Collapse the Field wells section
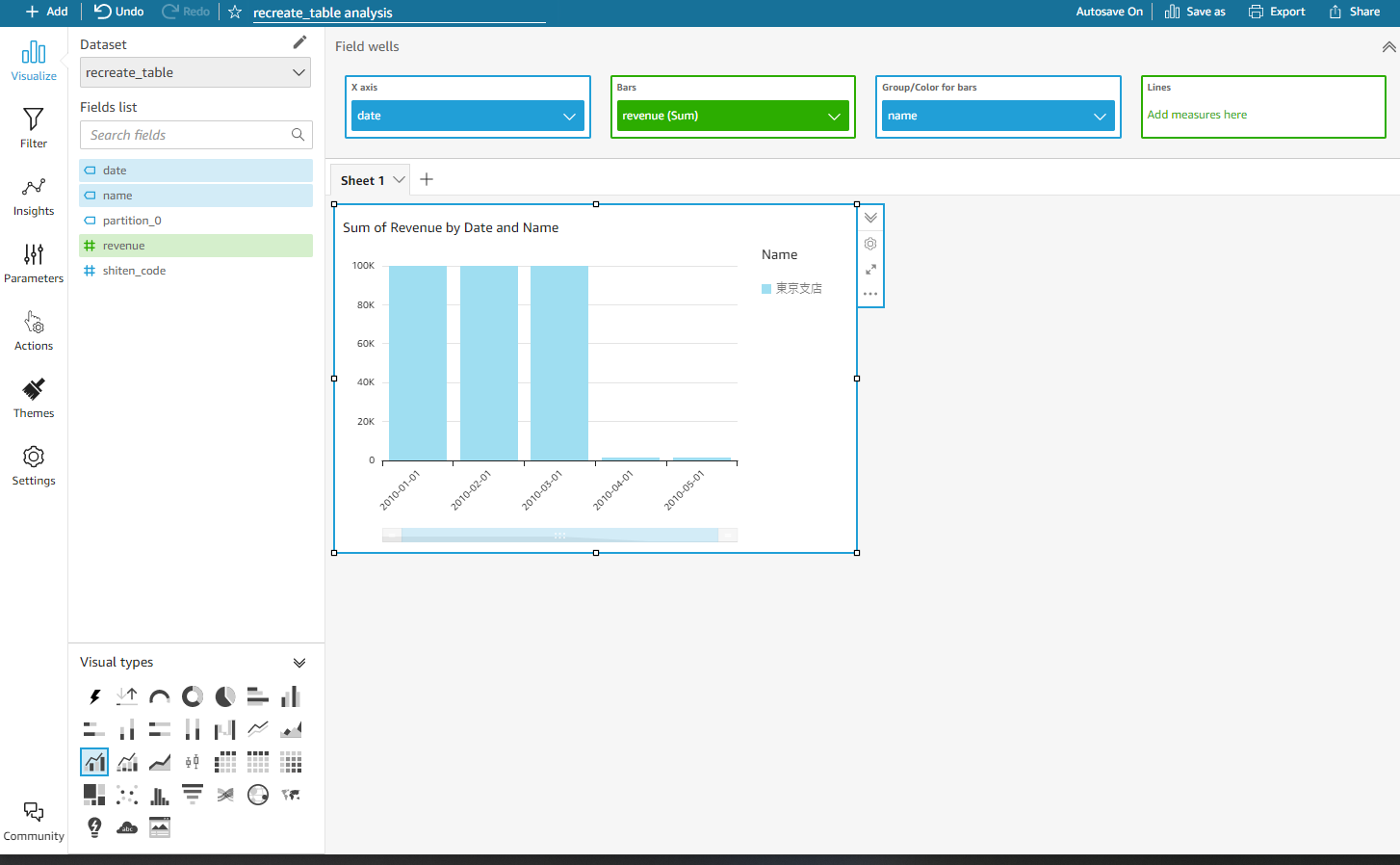Screen dimensions: 1400x865 [x=1388, y=46]
